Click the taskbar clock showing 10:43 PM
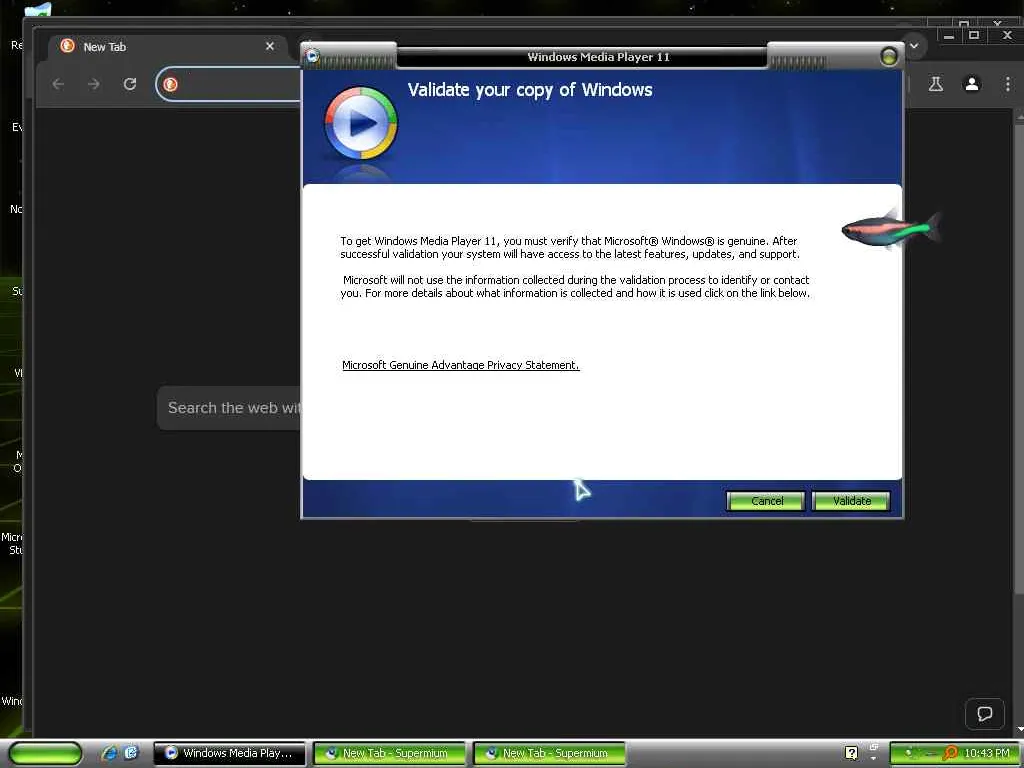1024x768 pixels. coord(986,753)
